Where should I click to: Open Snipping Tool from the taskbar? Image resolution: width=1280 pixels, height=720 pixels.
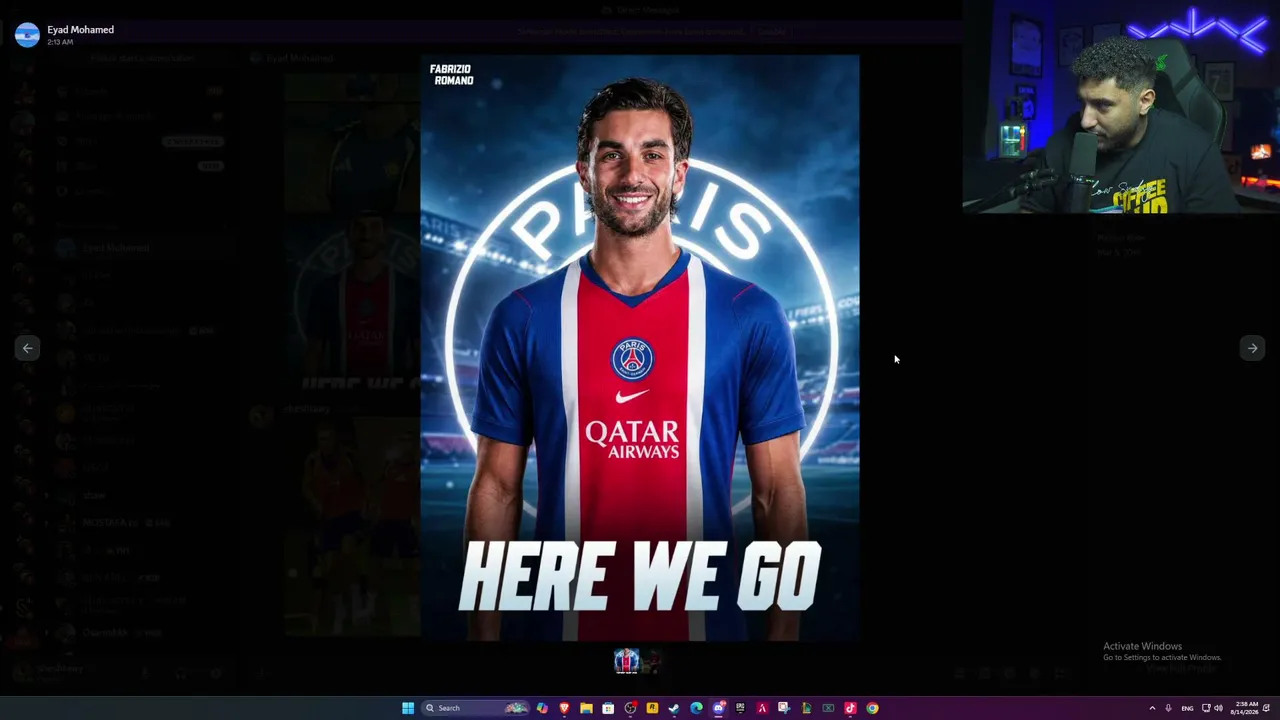click(x=784, y=708)
